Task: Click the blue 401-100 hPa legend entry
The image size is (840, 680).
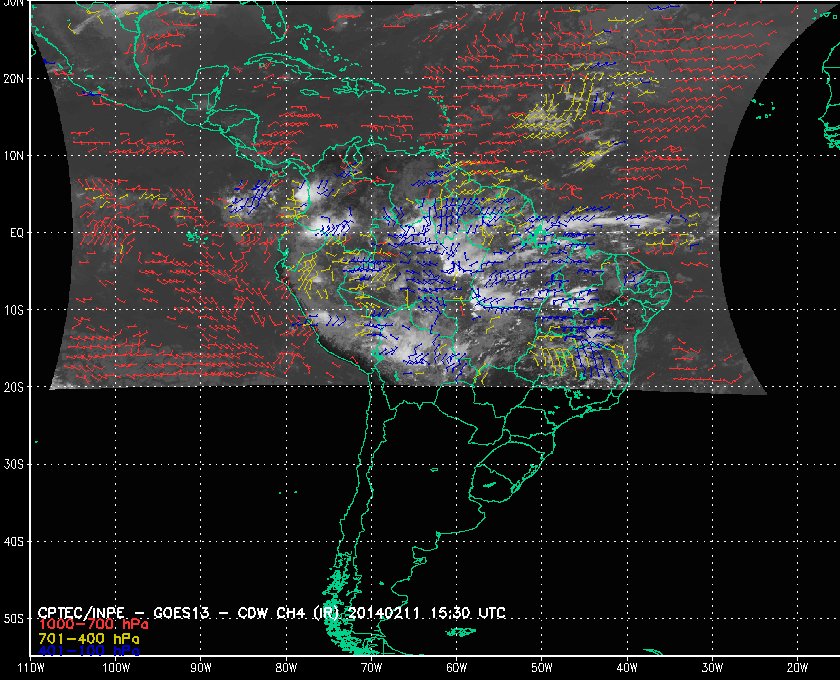Action: [x=88, y=651]
